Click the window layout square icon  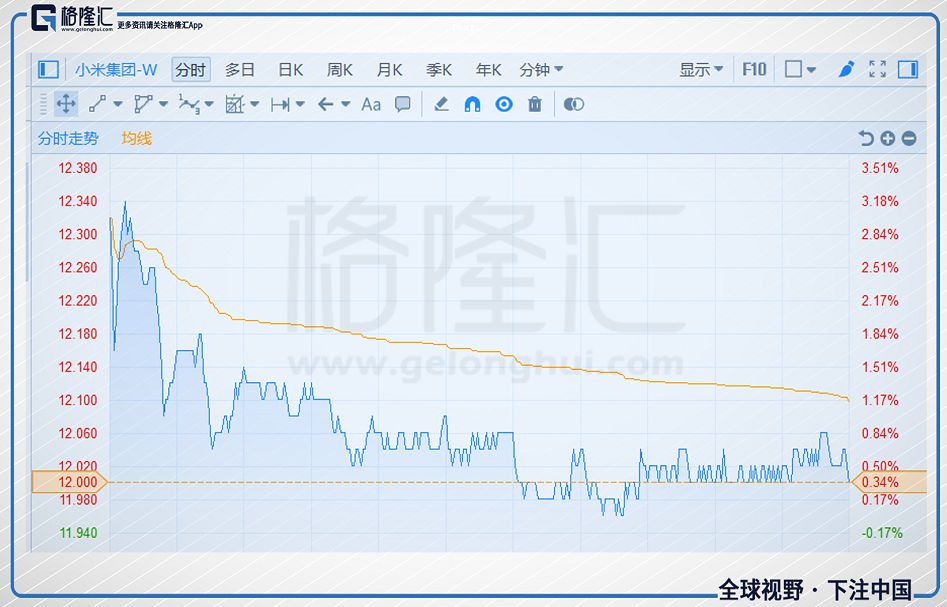click(x=794, y=69)
